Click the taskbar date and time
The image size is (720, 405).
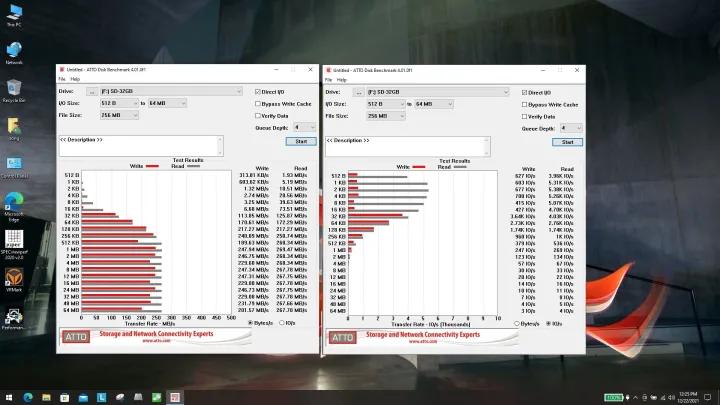pyautogui.click(x=688, y=397)
